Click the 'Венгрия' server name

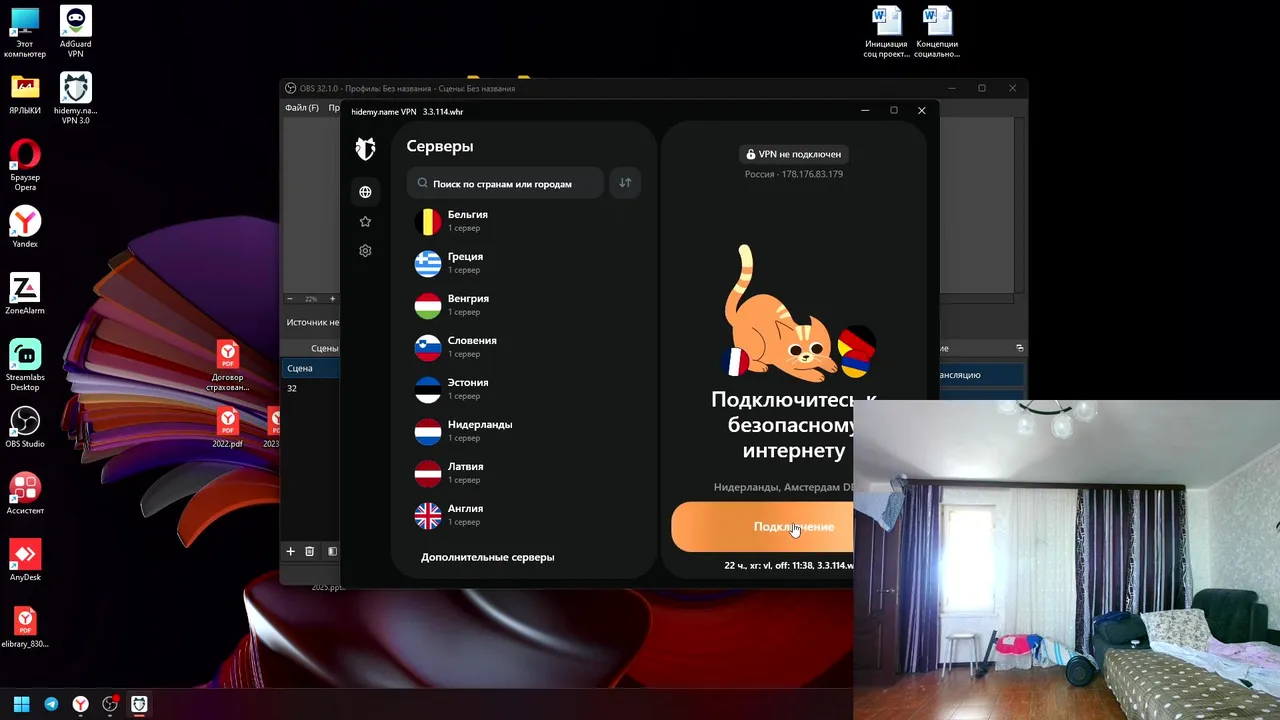click(x=468, y=298)
